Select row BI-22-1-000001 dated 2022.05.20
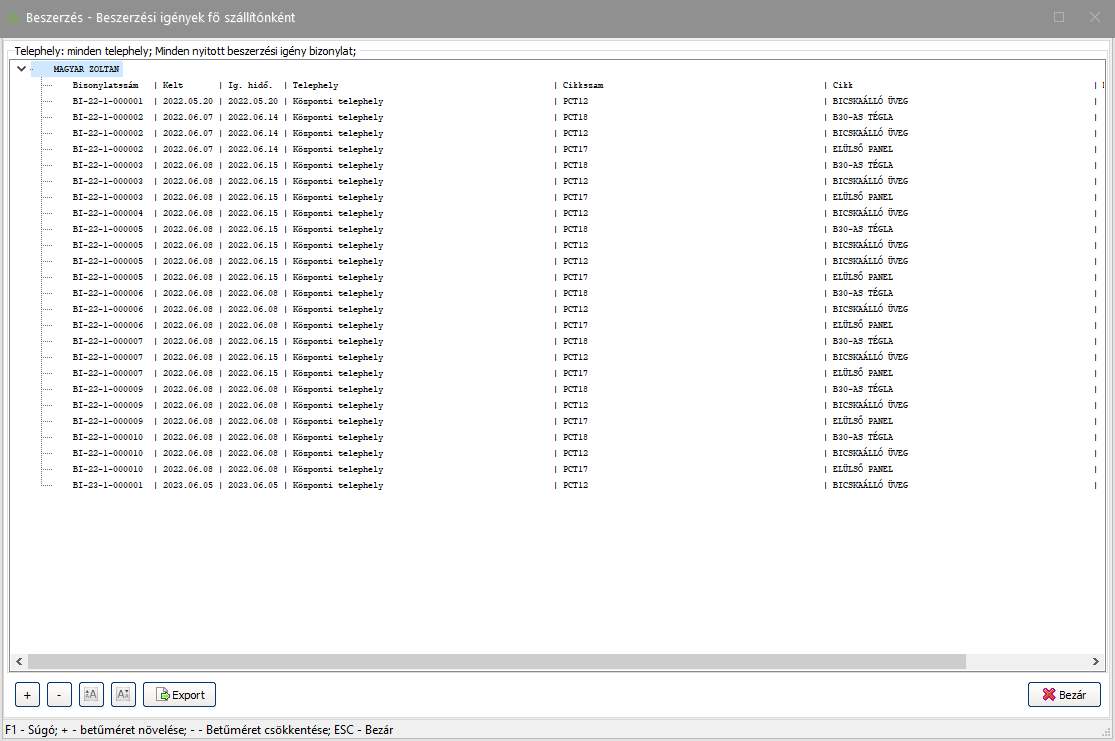Viewport: 1115px width, 741px height. [x=108, y=101]
